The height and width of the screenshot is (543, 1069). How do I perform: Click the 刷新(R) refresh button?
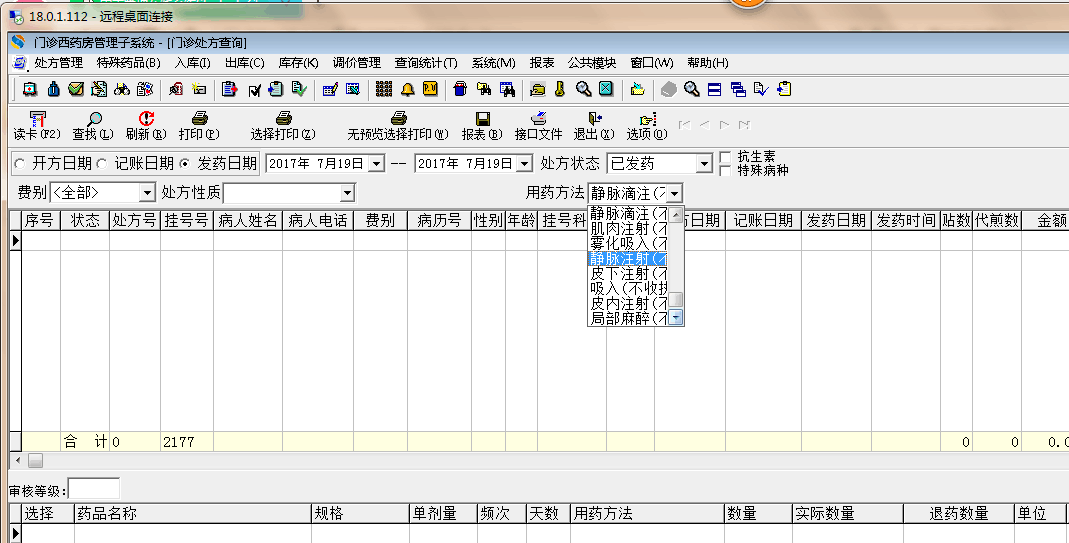(x=146, y=126)
